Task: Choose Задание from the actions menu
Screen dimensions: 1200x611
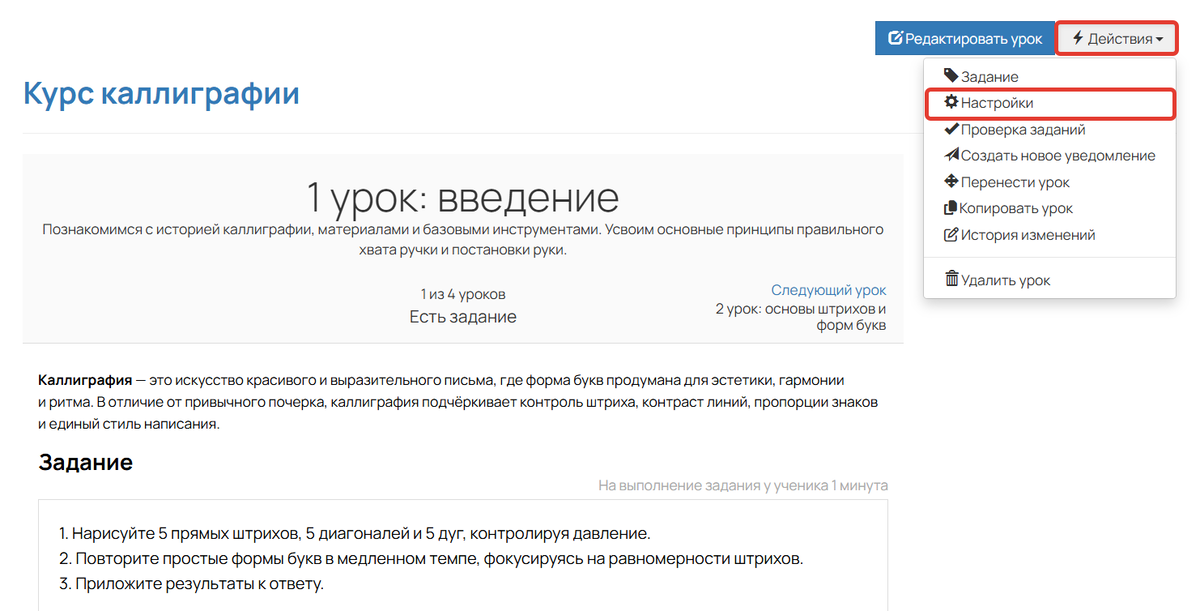Action: (x=985, y=75)
